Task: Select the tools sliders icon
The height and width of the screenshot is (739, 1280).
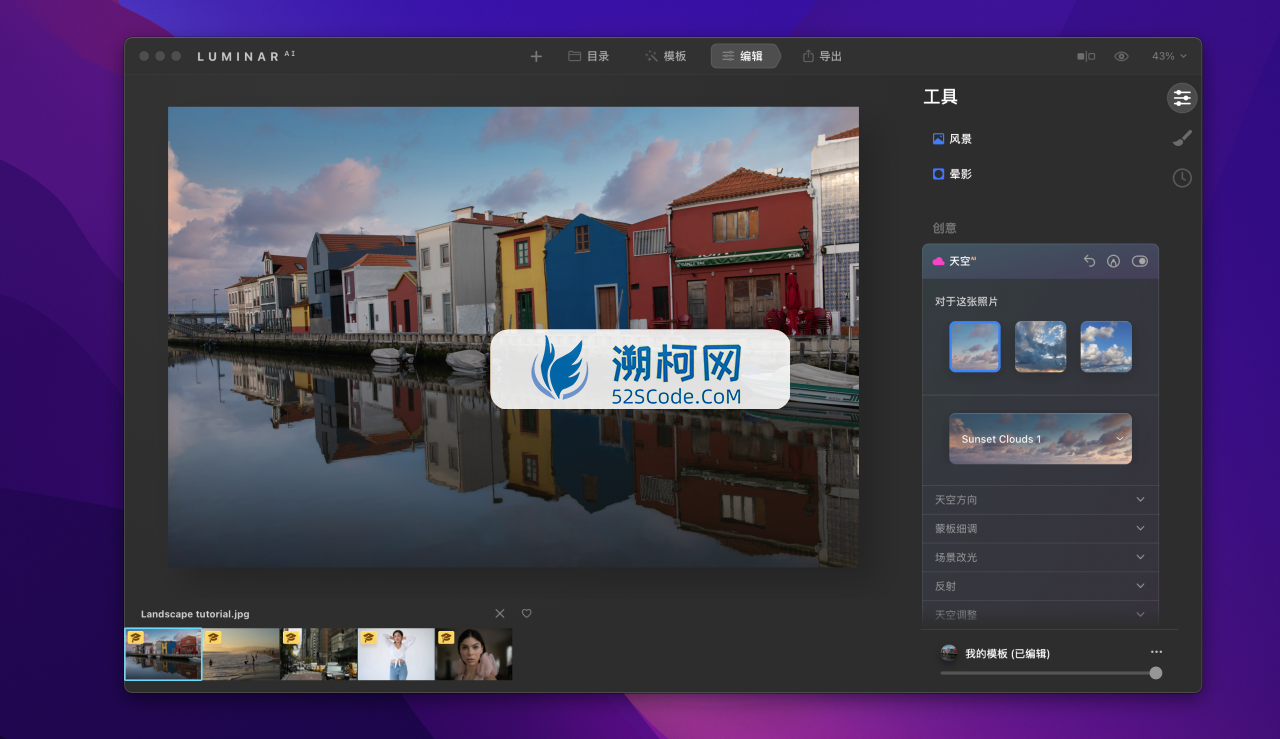Action: coord(1182,98)
